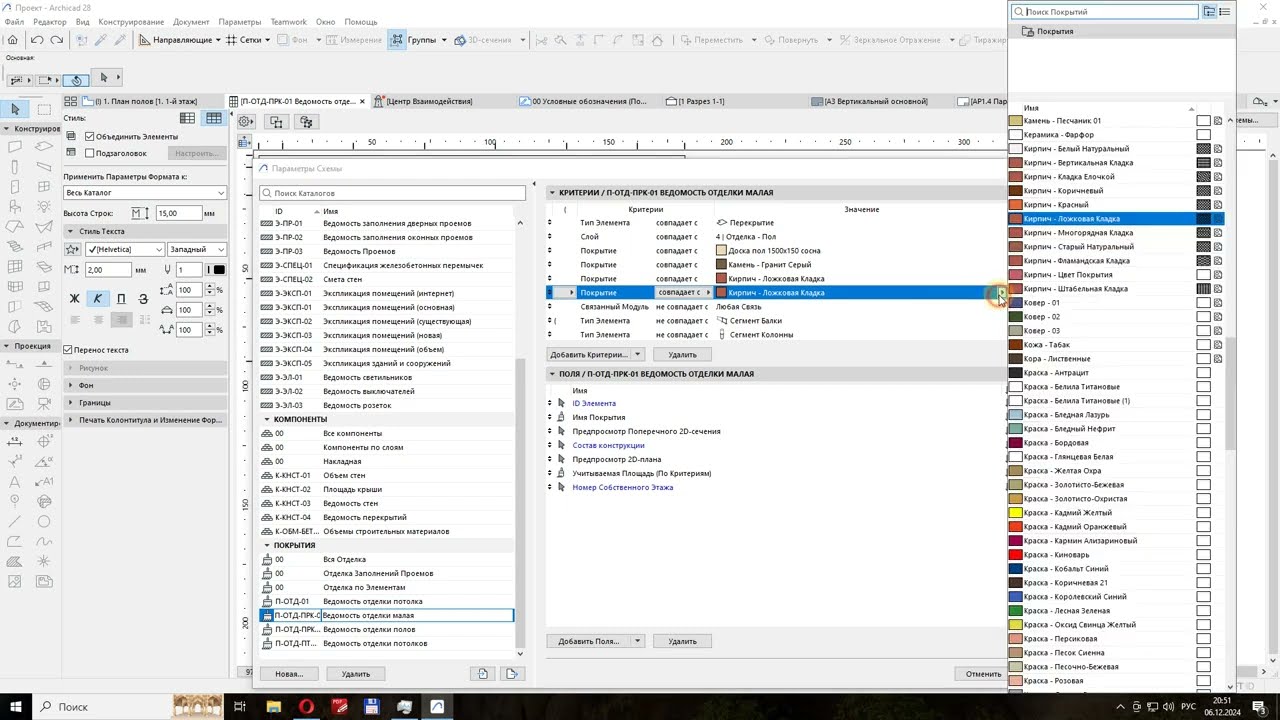Select Ведомость отделки полов row
Image resolution: width=1280 pixels, height=720 pixels.
(x=386, y=629)
